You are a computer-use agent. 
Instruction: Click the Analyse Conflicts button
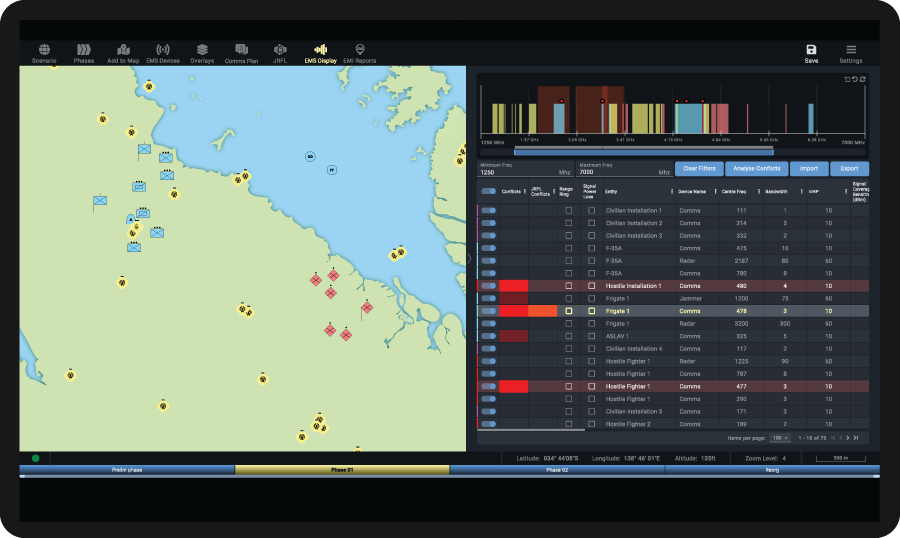coord(759,168)
